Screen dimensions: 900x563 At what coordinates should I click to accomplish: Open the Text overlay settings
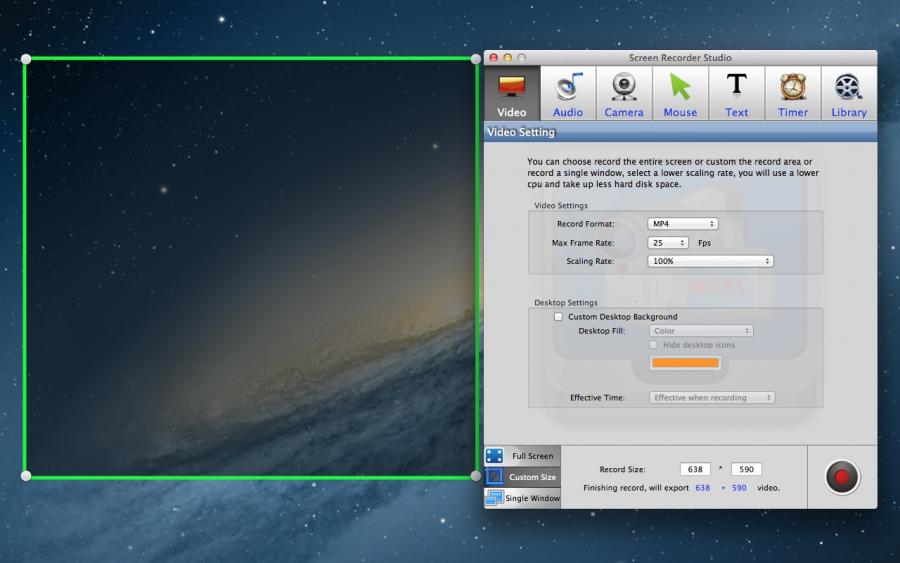click(736, 94)
